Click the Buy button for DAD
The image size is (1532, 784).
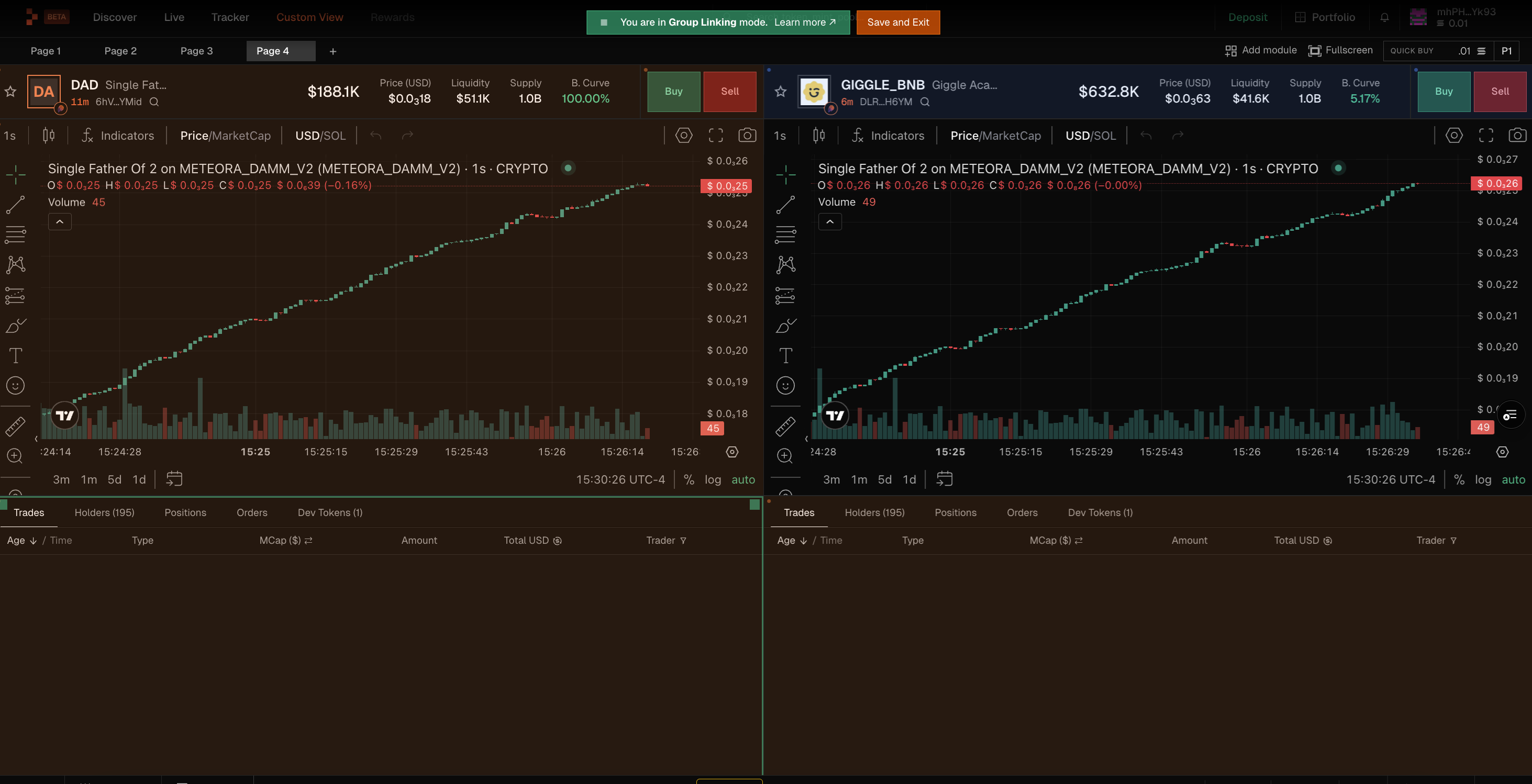673,92
